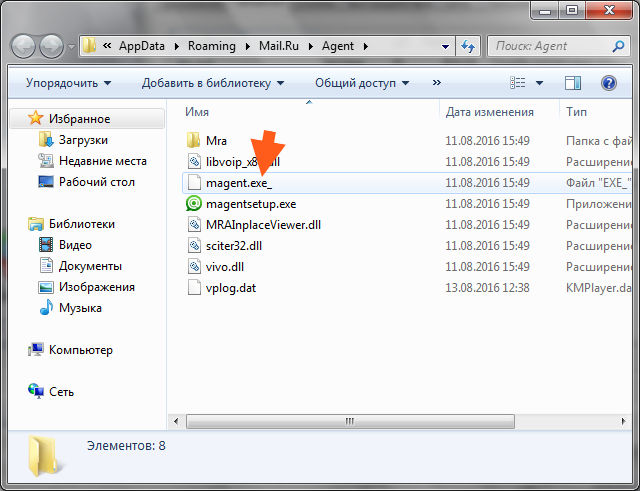
Task: Select the file "MRAInplaceViewer.dll"
Action: pos(263,225)
